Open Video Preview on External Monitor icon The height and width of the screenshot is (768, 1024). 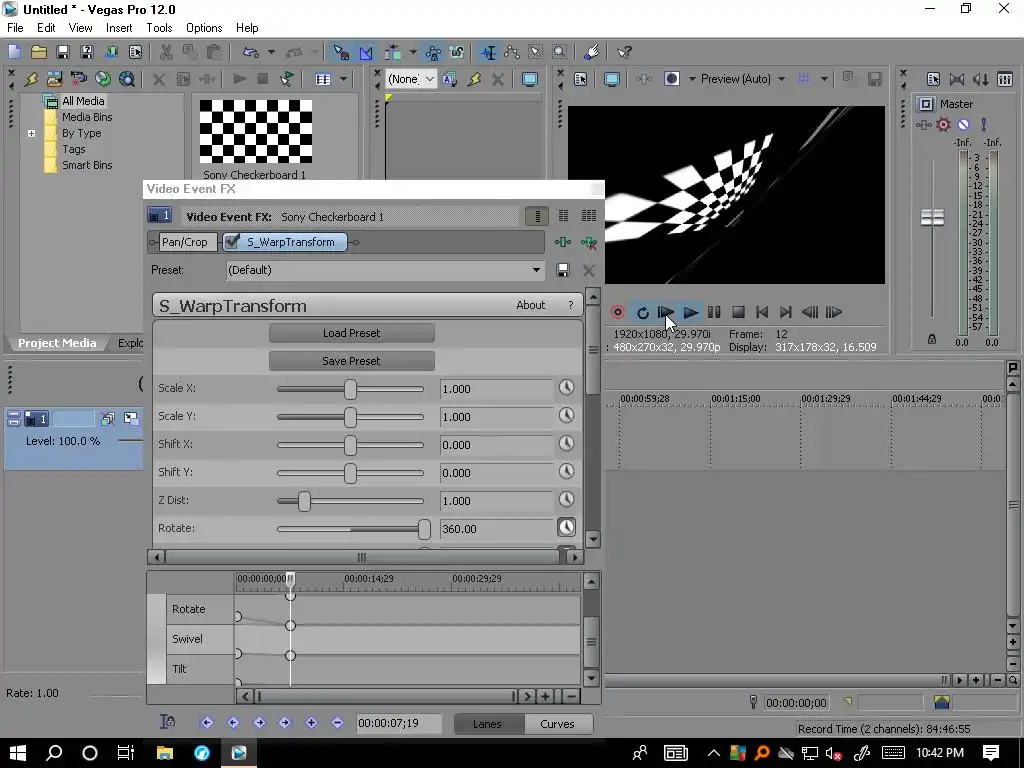(612, 79)
